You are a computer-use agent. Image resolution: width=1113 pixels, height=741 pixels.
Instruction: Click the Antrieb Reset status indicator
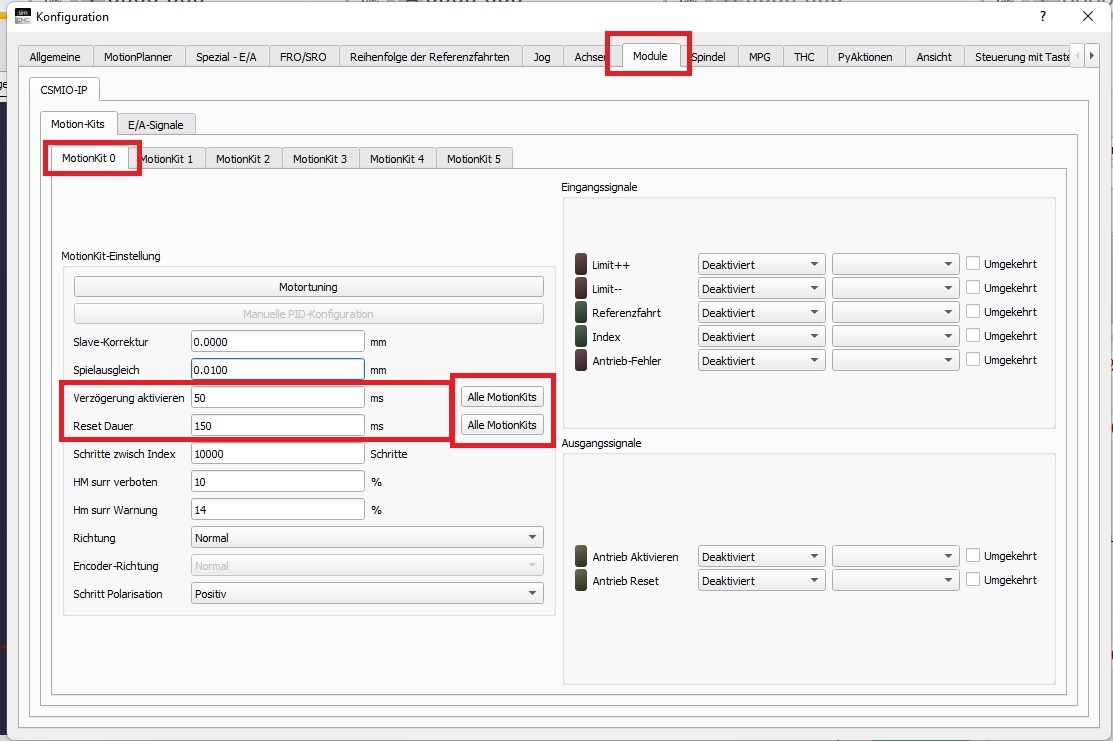tap(581, 581)
